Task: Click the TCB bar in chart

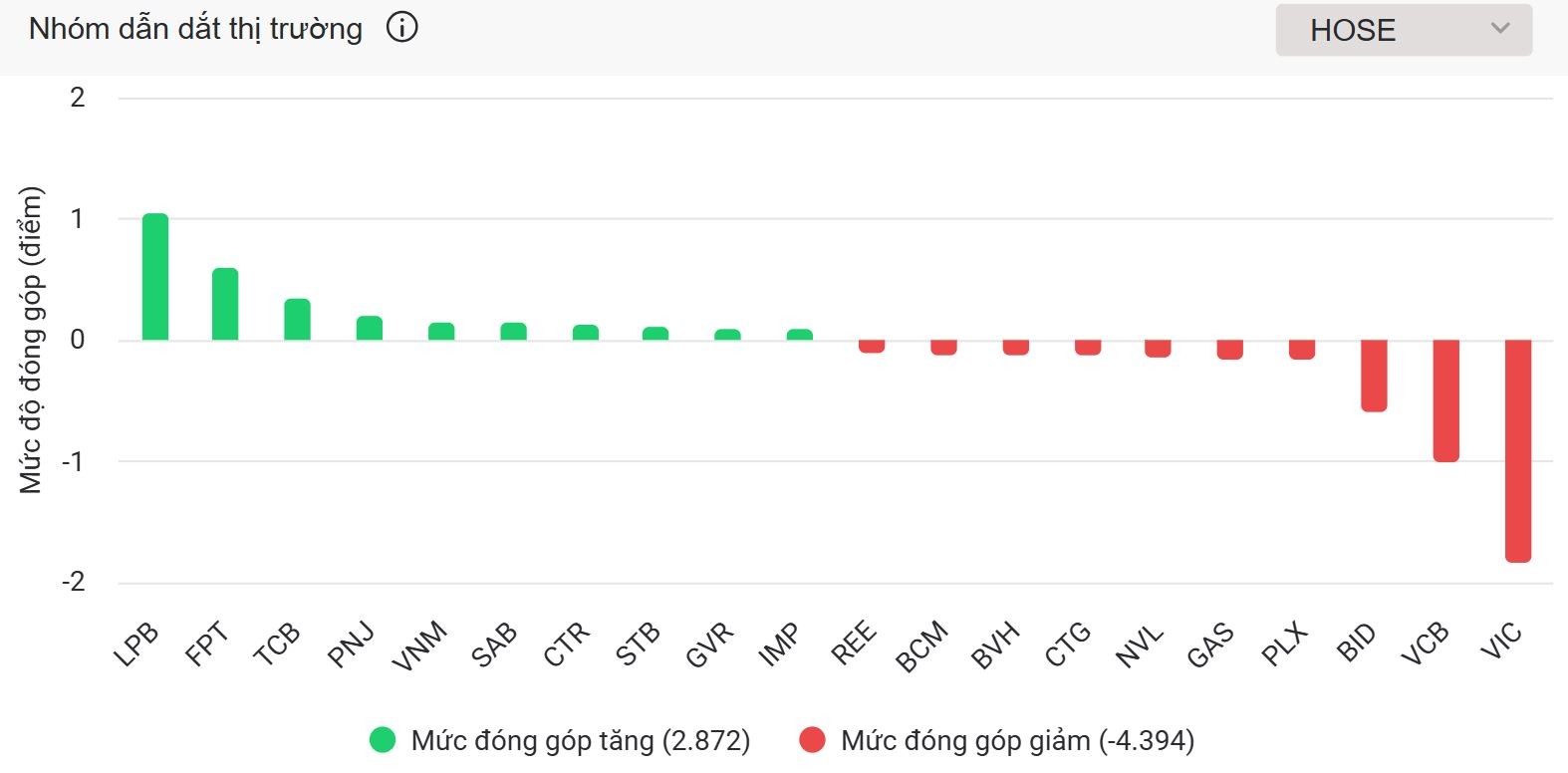Action: [297, 320]
